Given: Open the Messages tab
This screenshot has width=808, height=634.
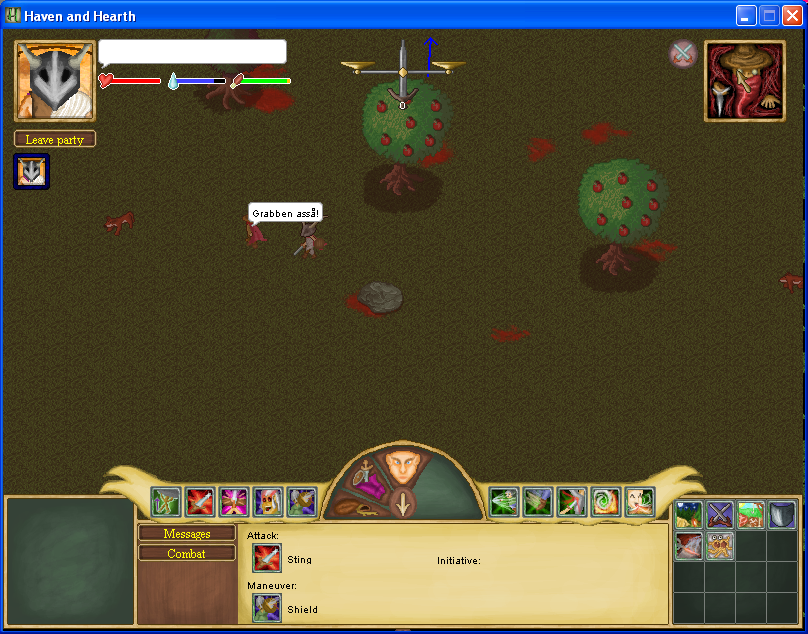Looking at the screenshot, I should [187, 533].
